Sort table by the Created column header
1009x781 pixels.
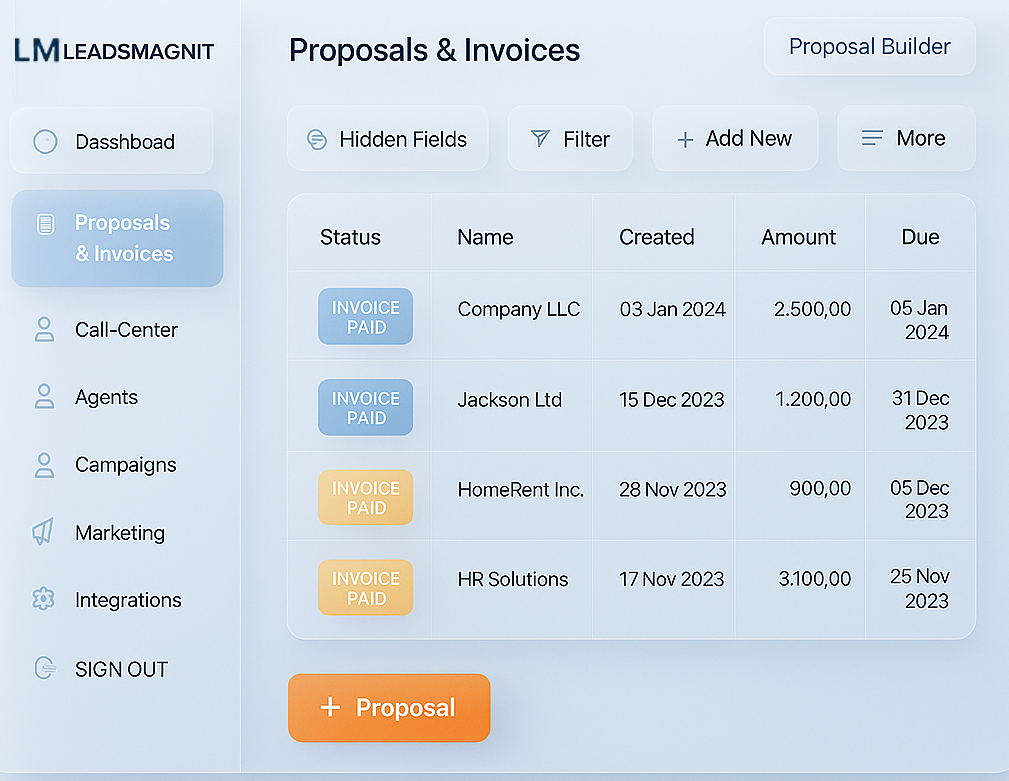tap(656, 237)
